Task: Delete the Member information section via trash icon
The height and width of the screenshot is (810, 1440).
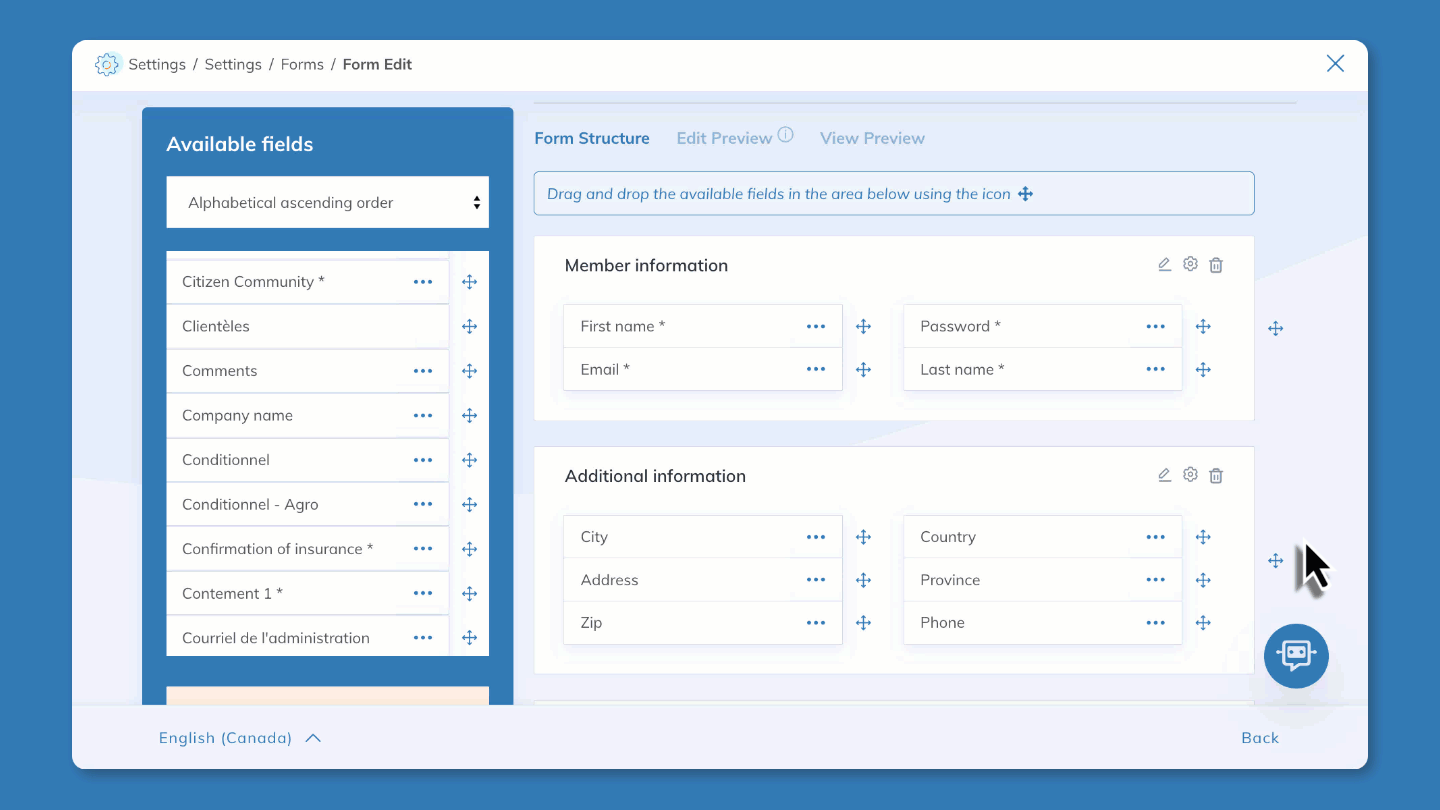Action: click(x=1216, y=265)
